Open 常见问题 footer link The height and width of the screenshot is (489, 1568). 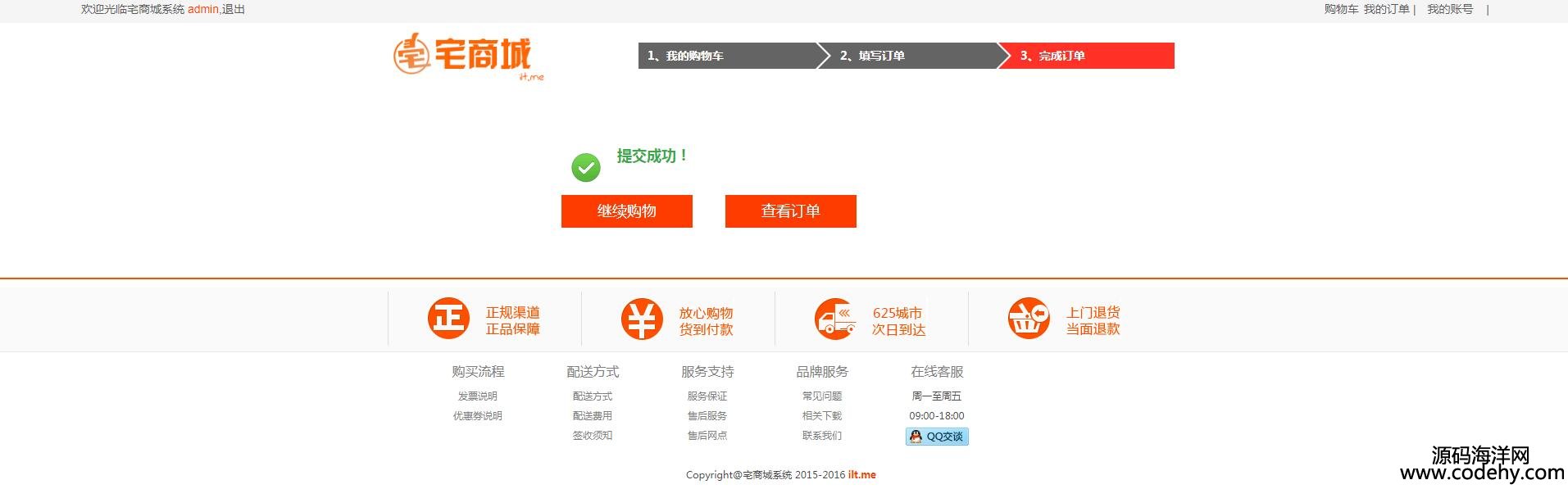click(x=822, y=396)
